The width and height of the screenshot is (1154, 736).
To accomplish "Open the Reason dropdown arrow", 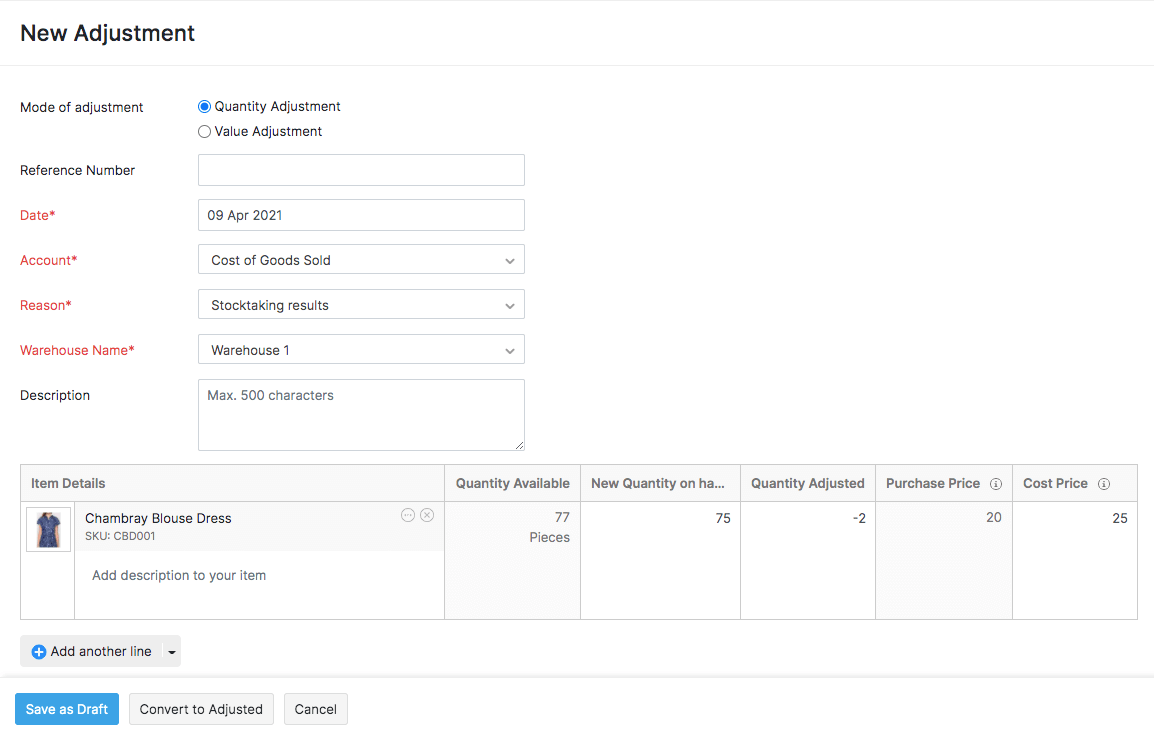I will click(x=512, y=304).
